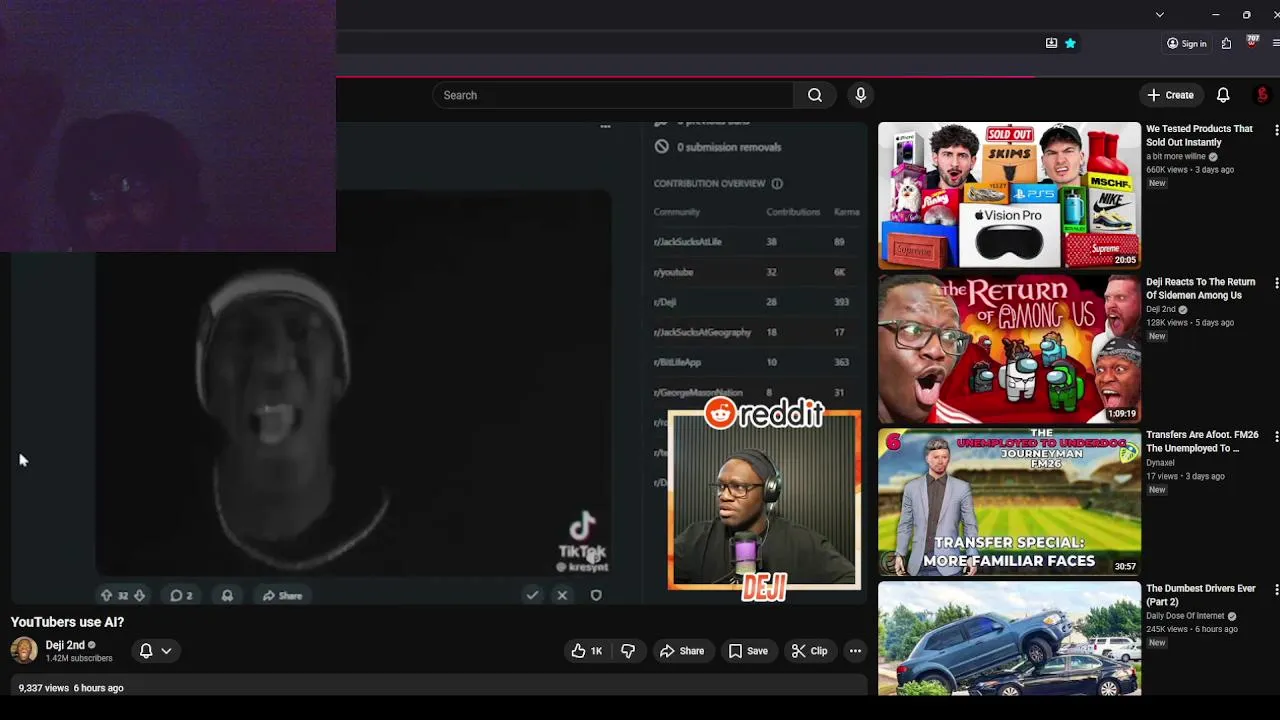Click '660K views • 3 days ago' text
The height and width of the screenshot is (720, 1280).
pos(1190,170)
